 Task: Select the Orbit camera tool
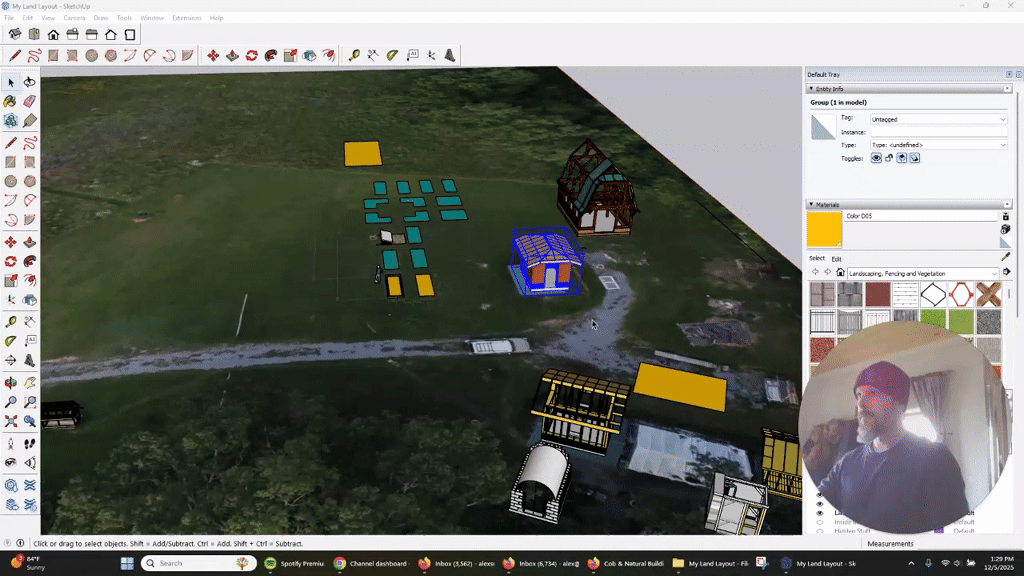pyautogui.click(x=9, y=382)
